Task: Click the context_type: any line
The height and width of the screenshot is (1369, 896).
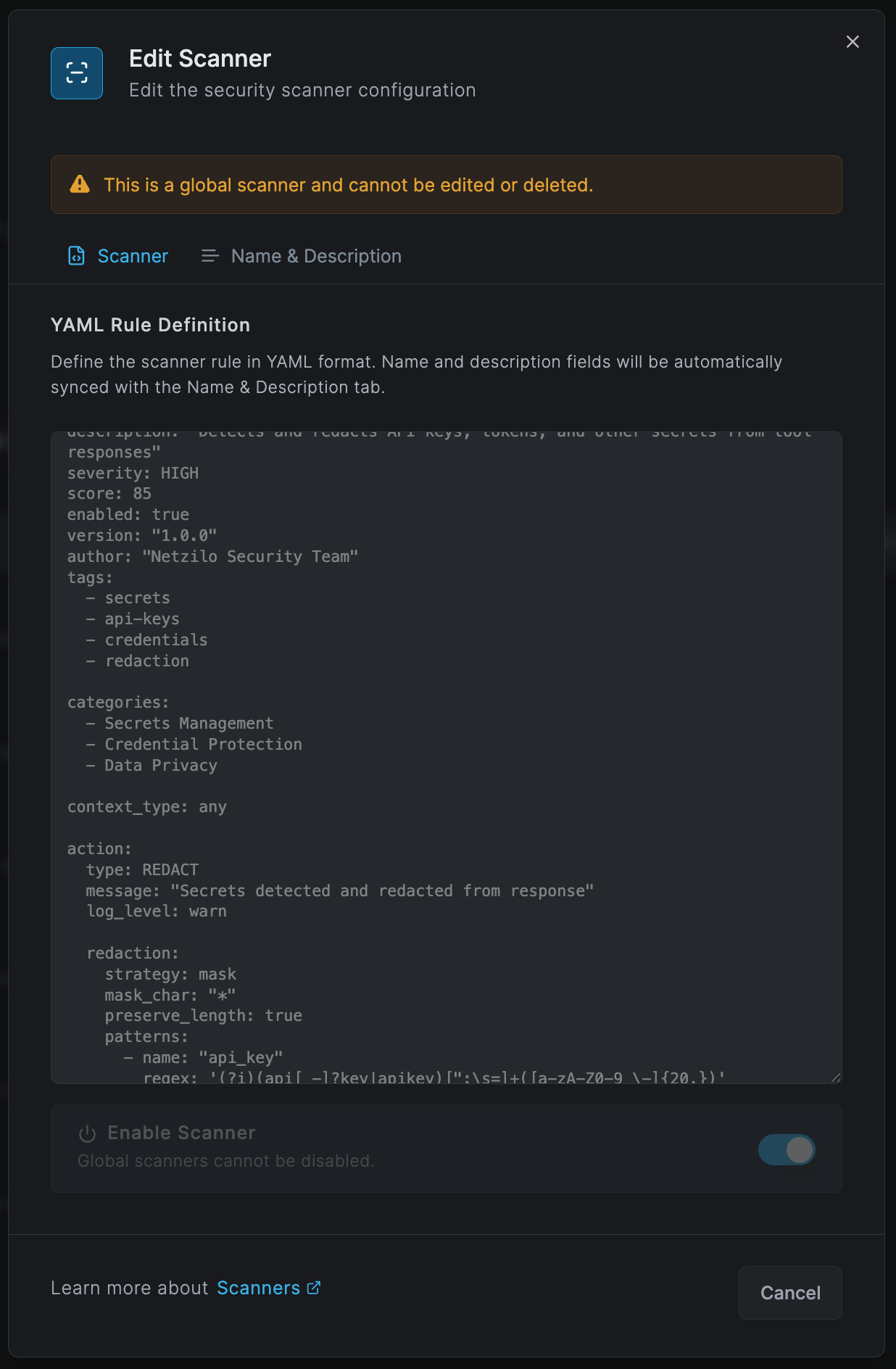Action: [147, 806]
